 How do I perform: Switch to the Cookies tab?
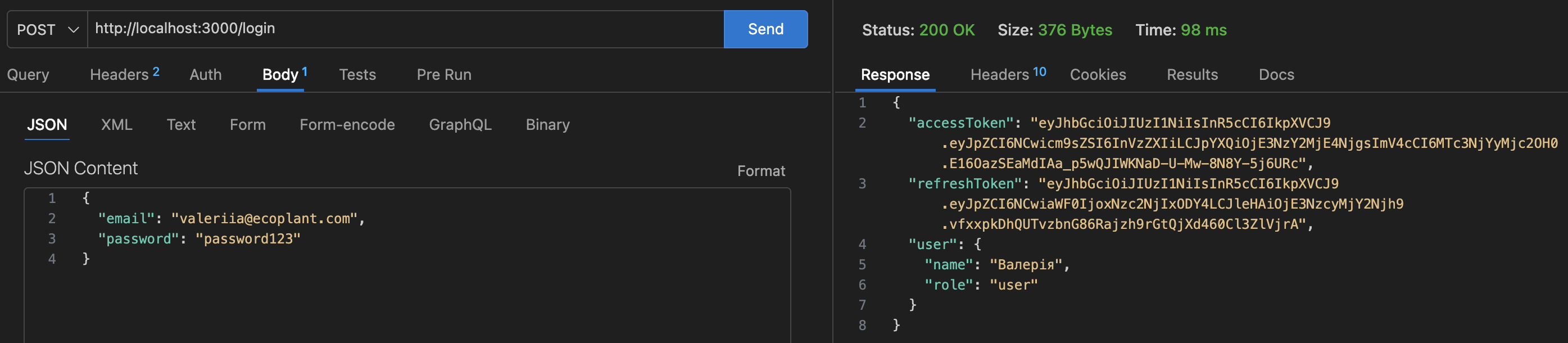coord(1098,74)
